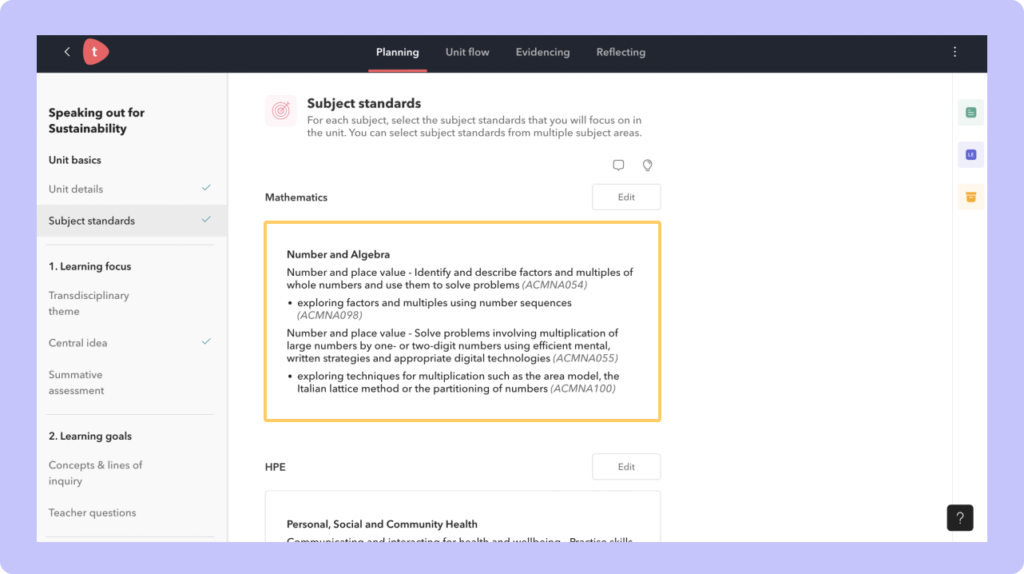
Task: Click the back arrow in top bar
Action: tap(67, 52)
